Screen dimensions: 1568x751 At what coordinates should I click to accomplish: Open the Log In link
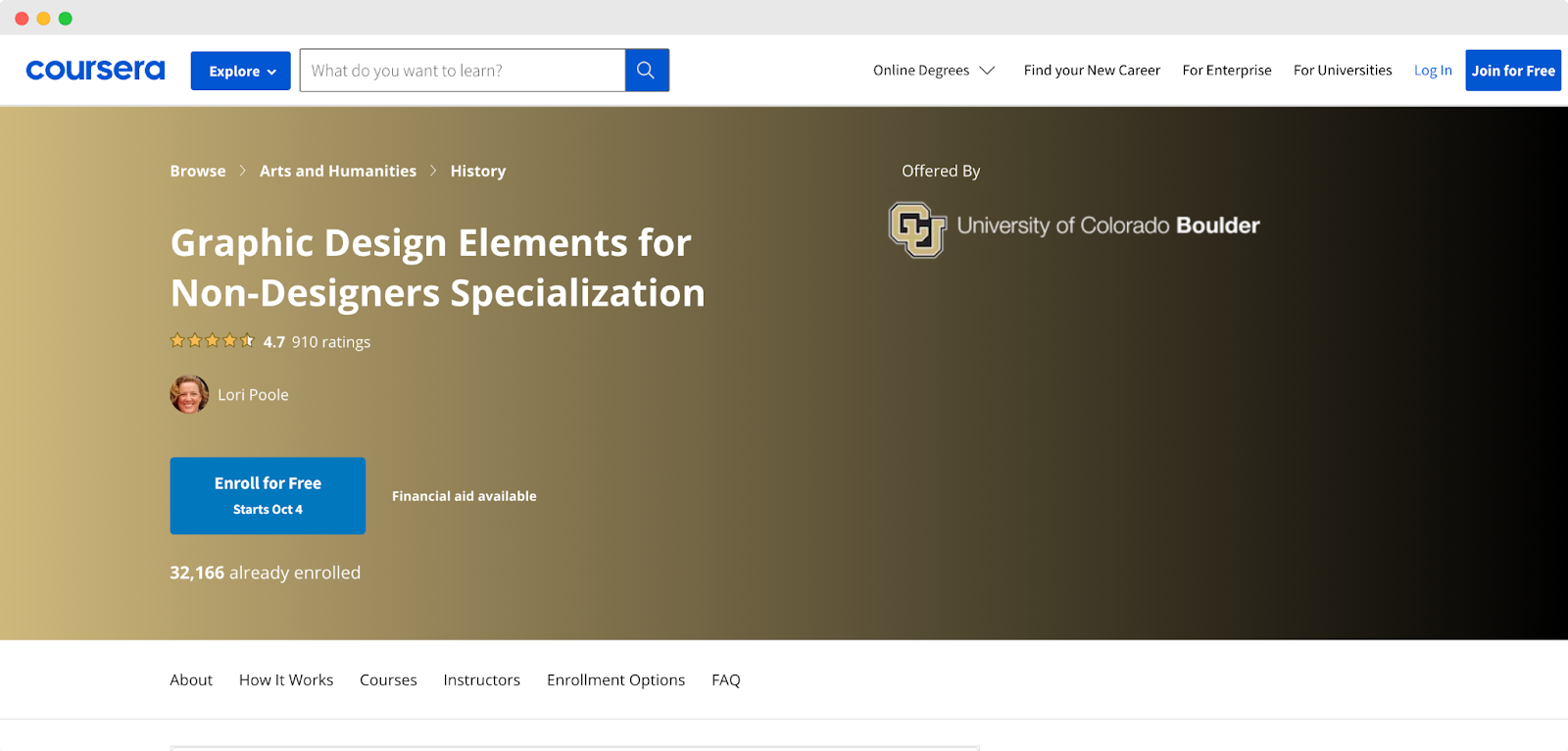coord(1432,71)
